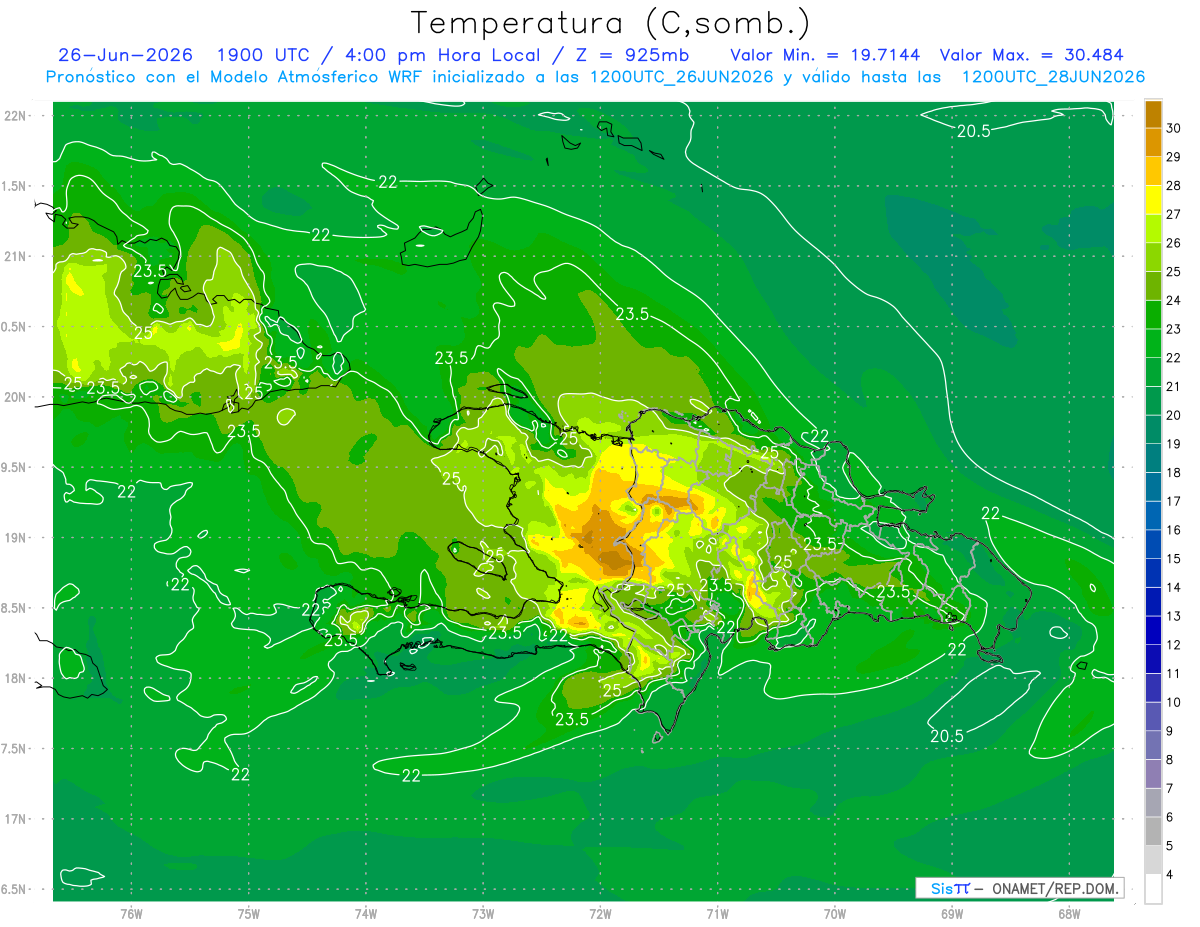The height and width of the screenshot is (927, 1200).
Task: Click the 71W longitude axis label
Action: (717, 914)
